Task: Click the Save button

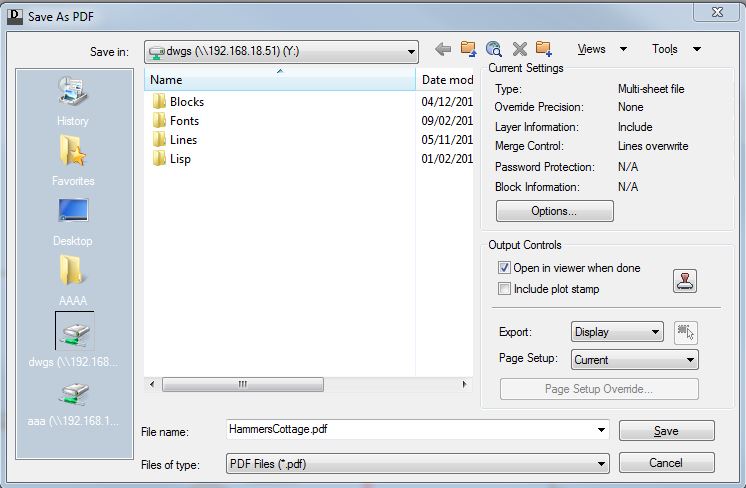Action: pos(667,431)
